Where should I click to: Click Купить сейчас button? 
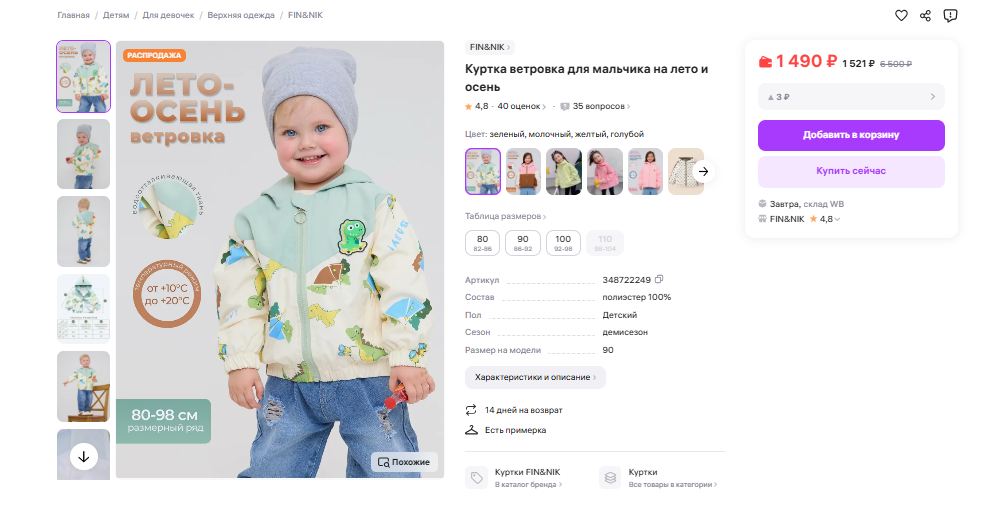[x=851, y=171]
